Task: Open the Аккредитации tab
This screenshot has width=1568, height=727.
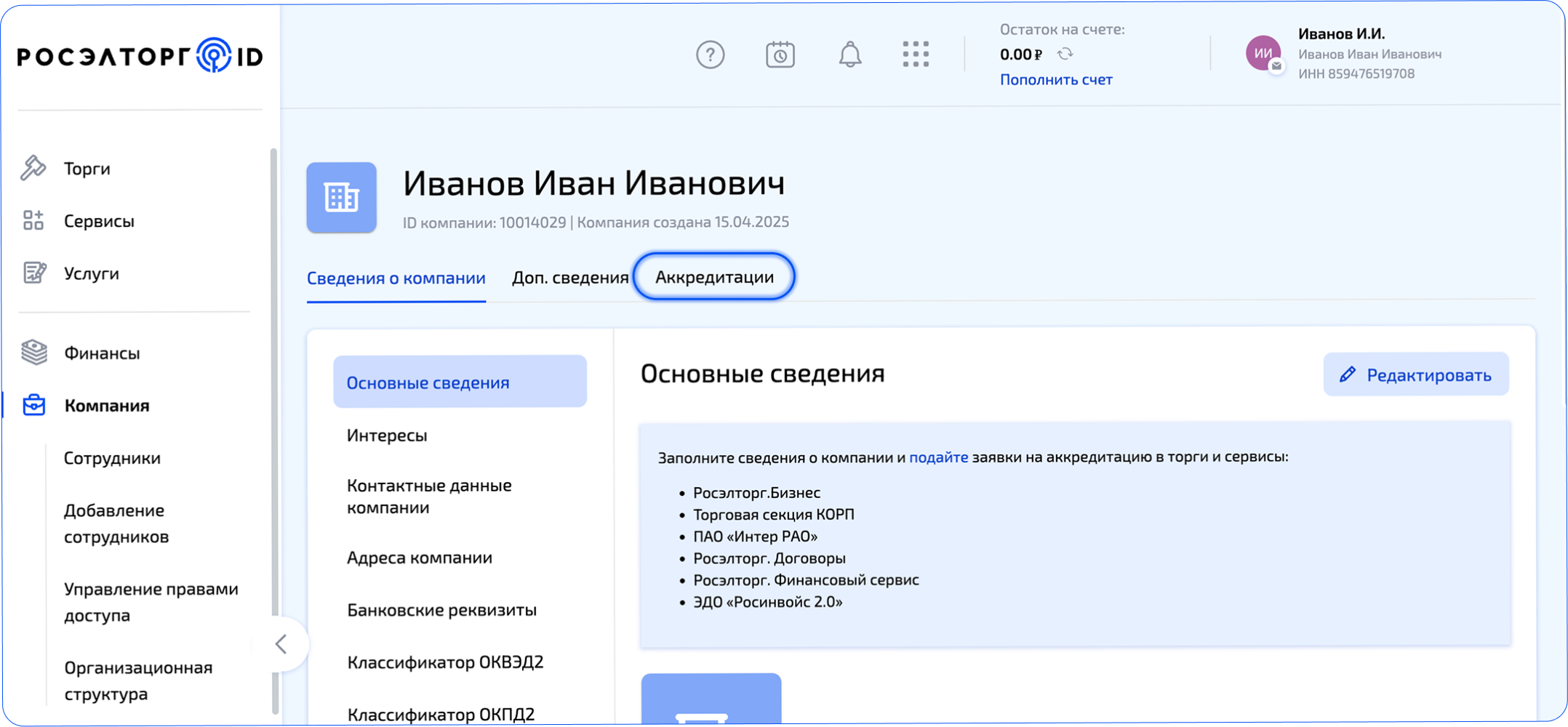Action: 714,277
